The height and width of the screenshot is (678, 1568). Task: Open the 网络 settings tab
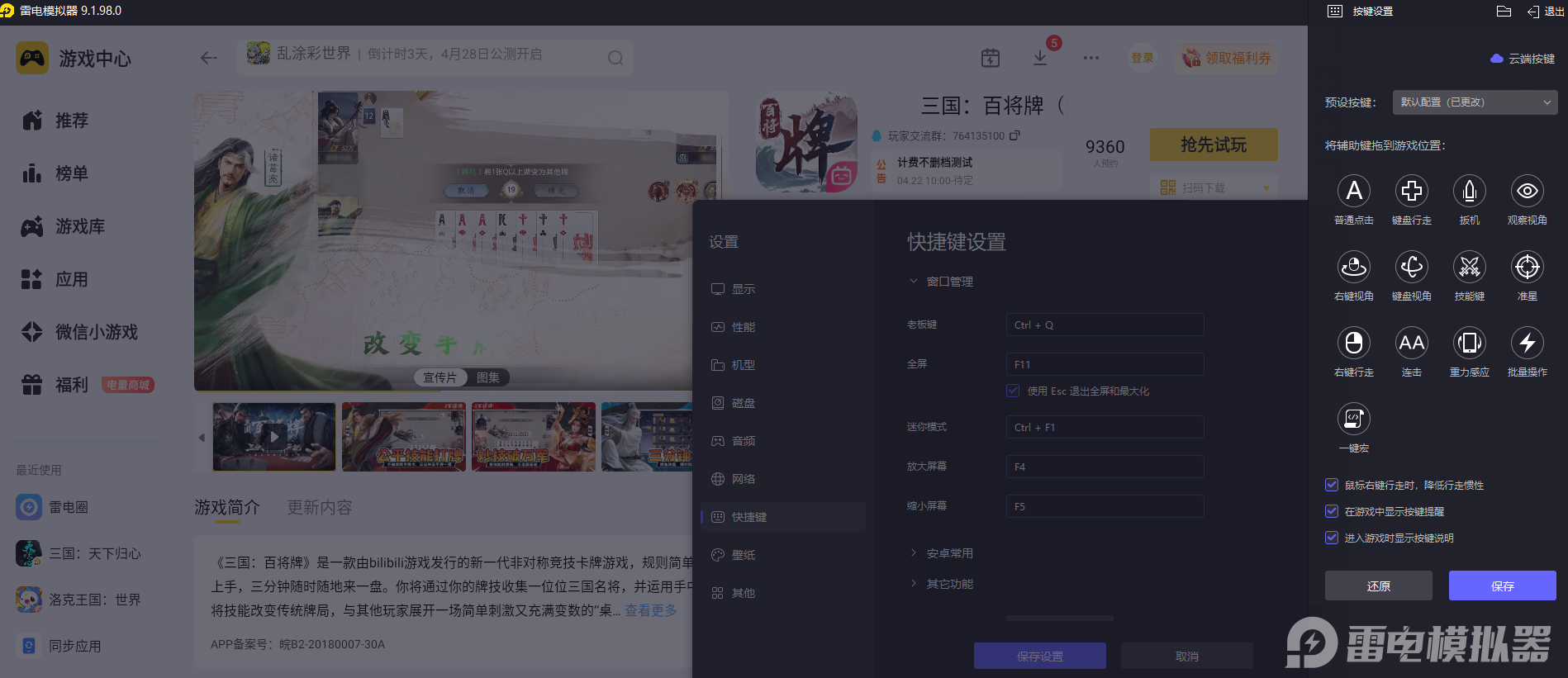tap(783, 479)
